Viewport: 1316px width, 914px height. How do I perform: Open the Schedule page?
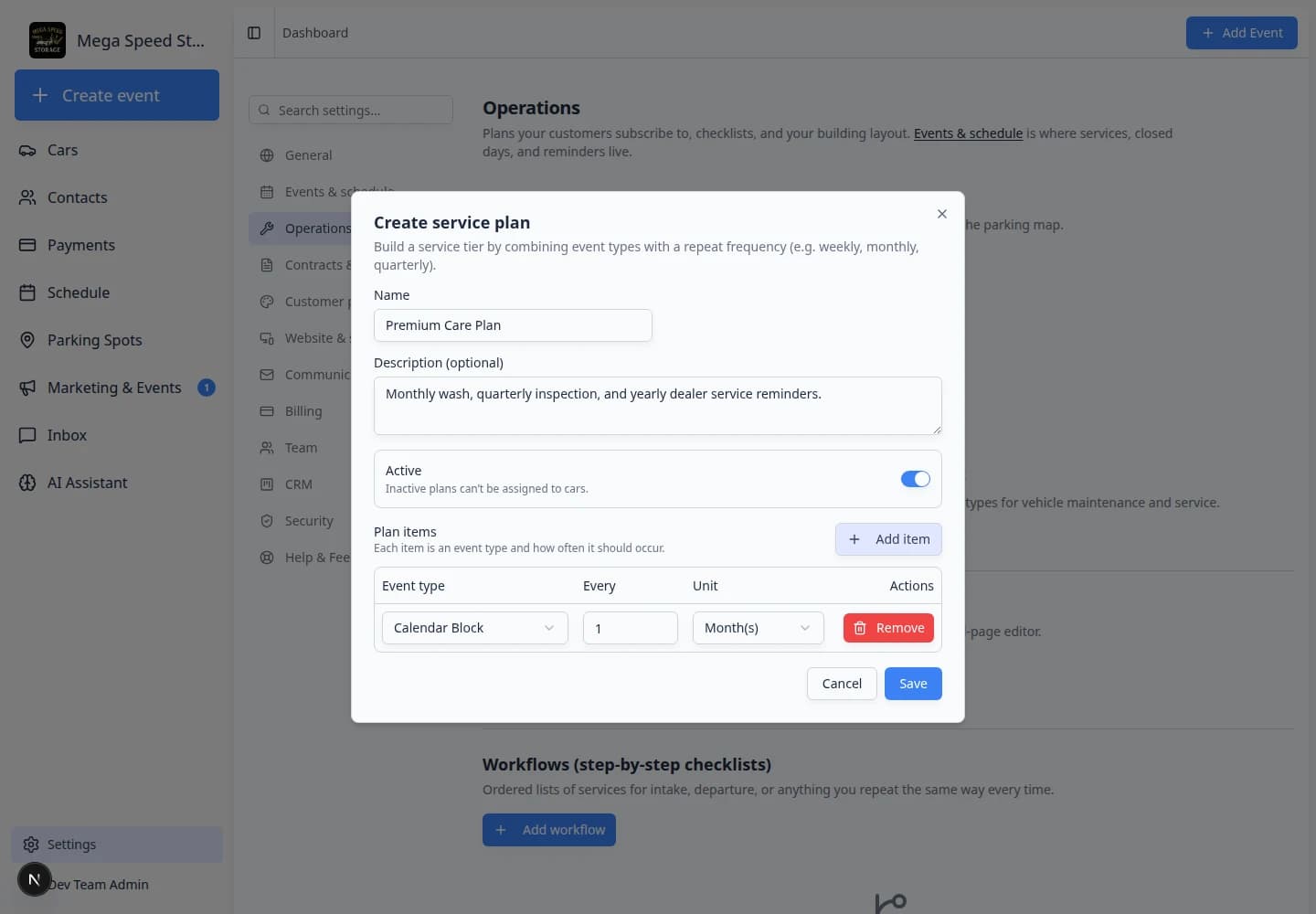[117, 292]
